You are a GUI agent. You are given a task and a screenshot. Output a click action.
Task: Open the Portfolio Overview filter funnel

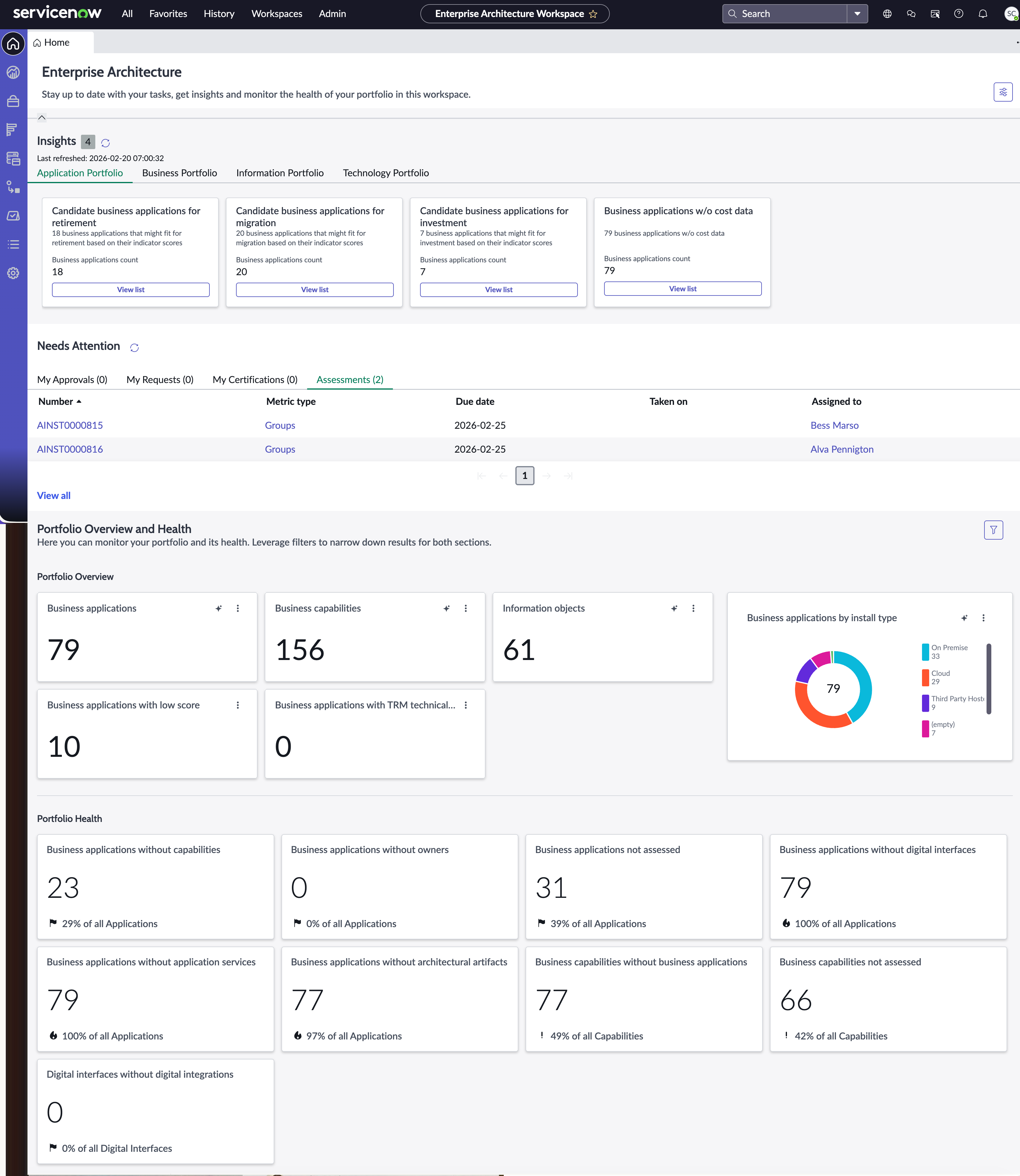(993, 530)
